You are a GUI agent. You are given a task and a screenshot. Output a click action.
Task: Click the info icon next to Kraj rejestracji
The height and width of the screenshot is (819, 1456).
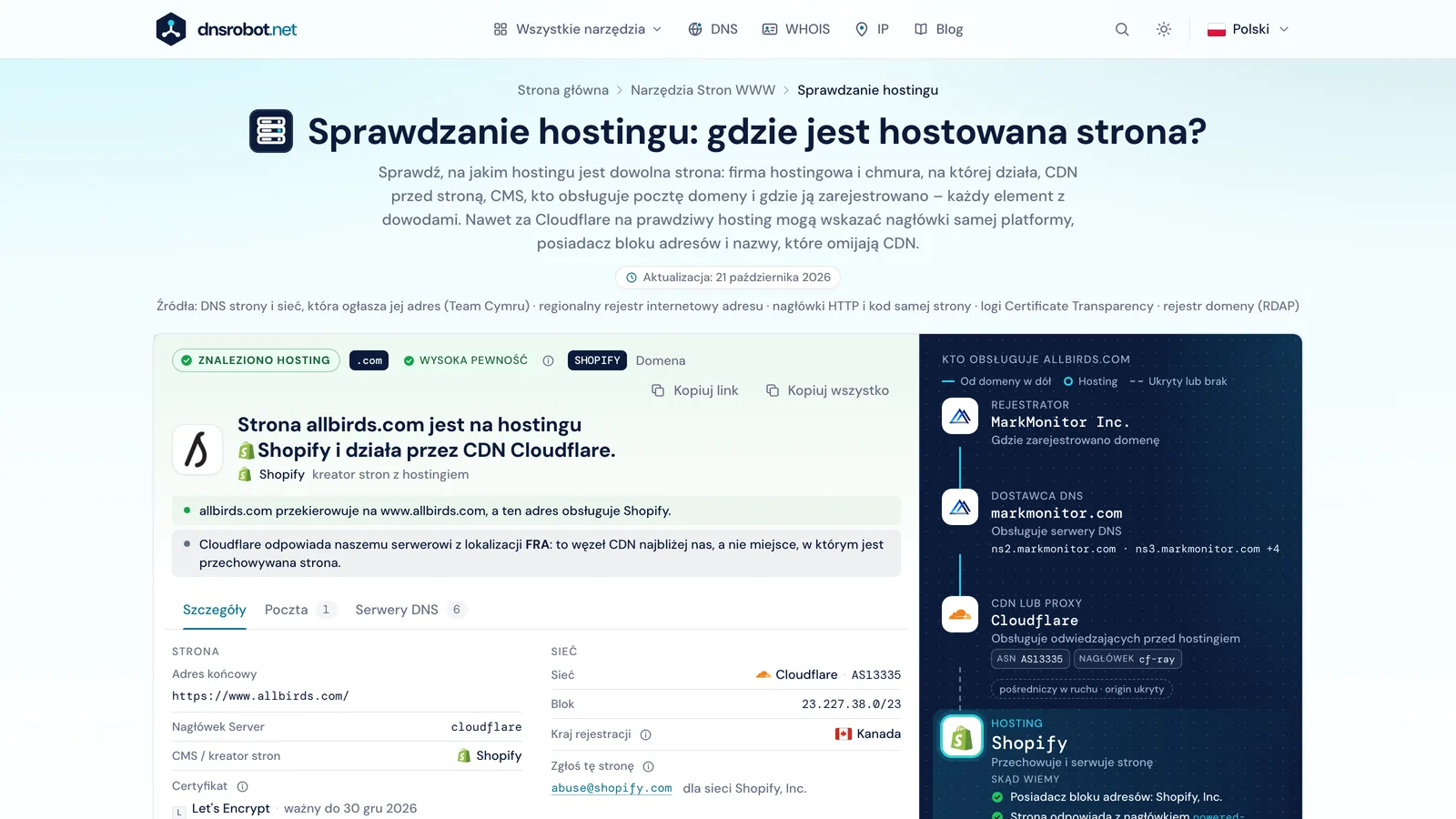tap(646, 734)
